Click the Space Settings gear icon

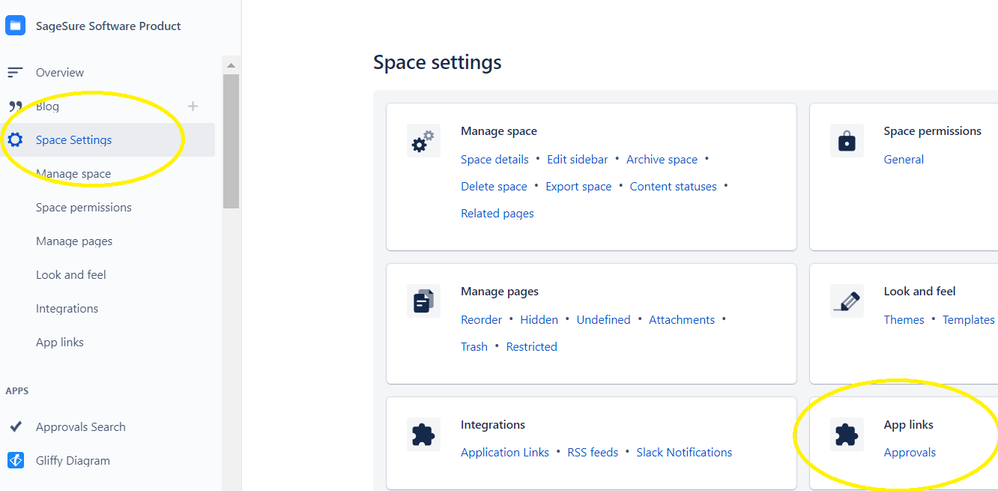pyautogui.click(x=15, y=140)
